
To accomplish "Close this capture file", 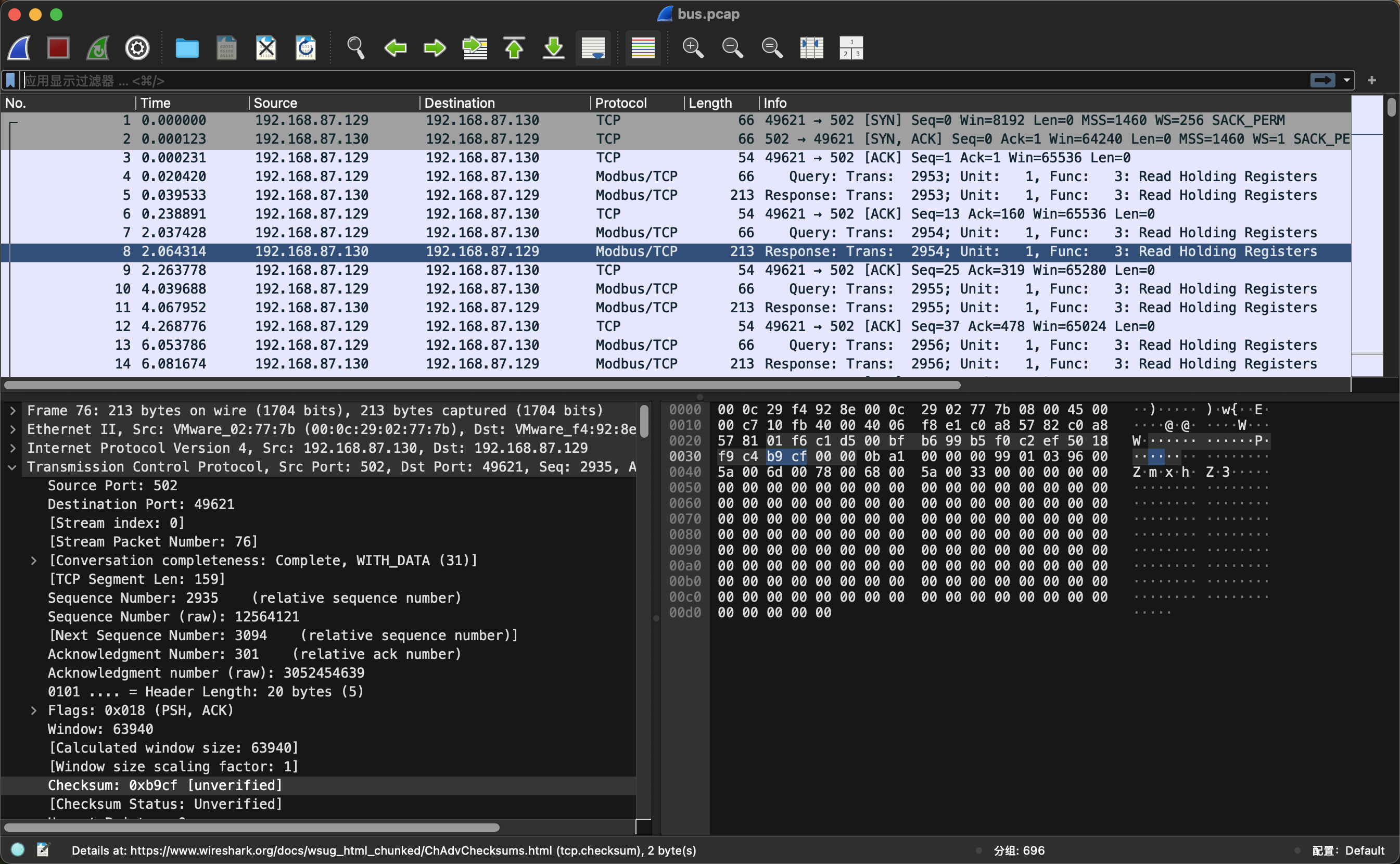I will tap(266, 48).
